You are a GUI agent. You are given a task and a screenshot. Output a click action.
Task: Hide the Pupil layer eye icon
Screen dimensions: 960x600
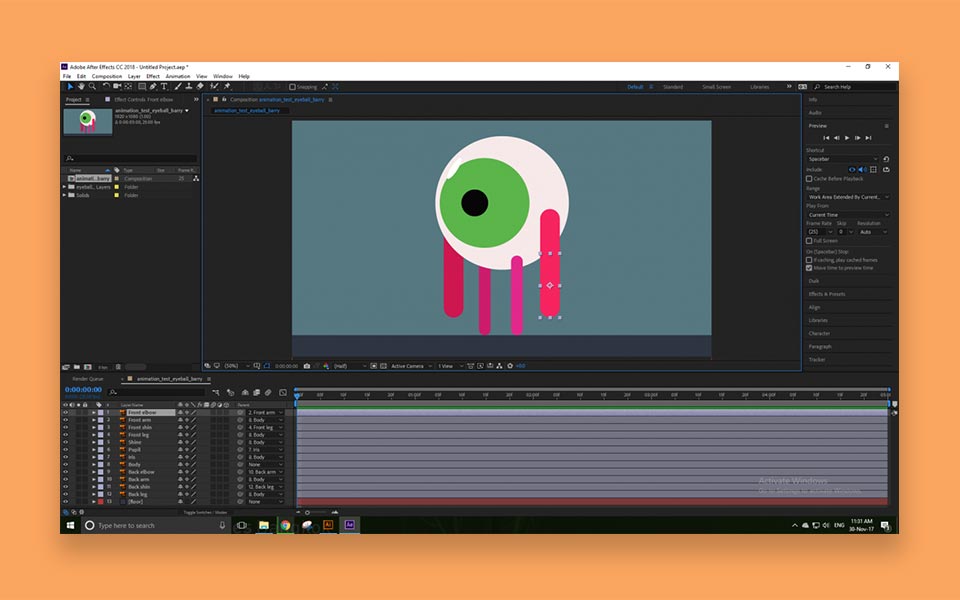66,450
